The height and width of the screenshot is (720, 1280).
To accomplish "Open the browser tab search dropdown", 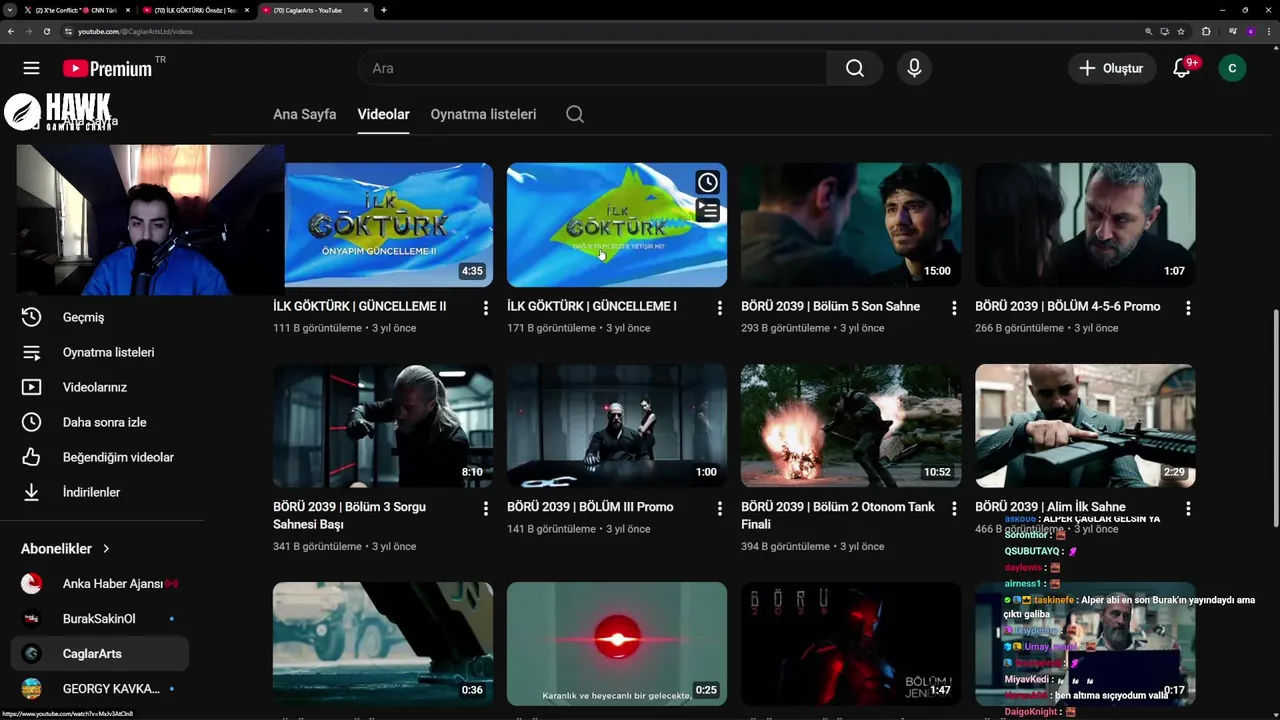I will click(x=10, y=10).
